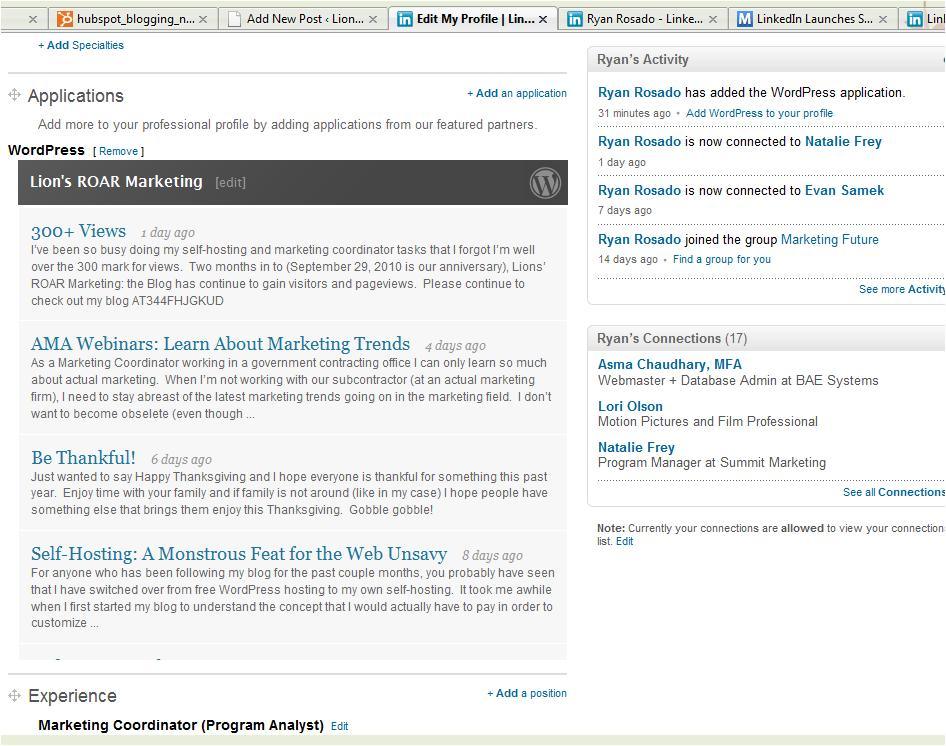Click Add an application link
Viewport: 946px width, 746px height.
click(517, 93)
